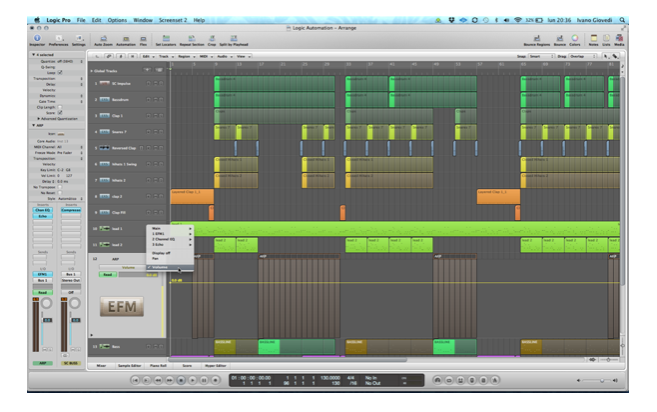657x412 pixels.
Task: Toggle the Automation view toolbar icon
Action: pyautogui.click(x=126, y=39)
